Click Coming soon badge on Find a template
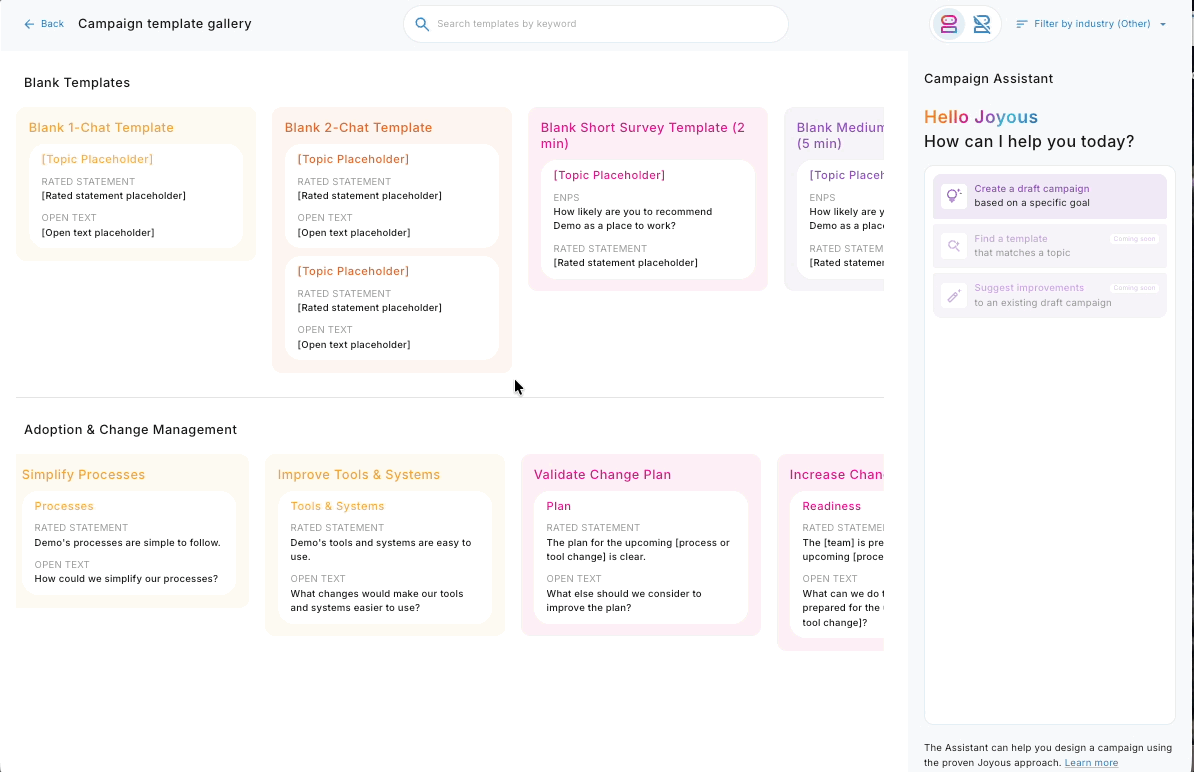The width and height of the screenshot is (1194, 772). [x=1134, y=239]
